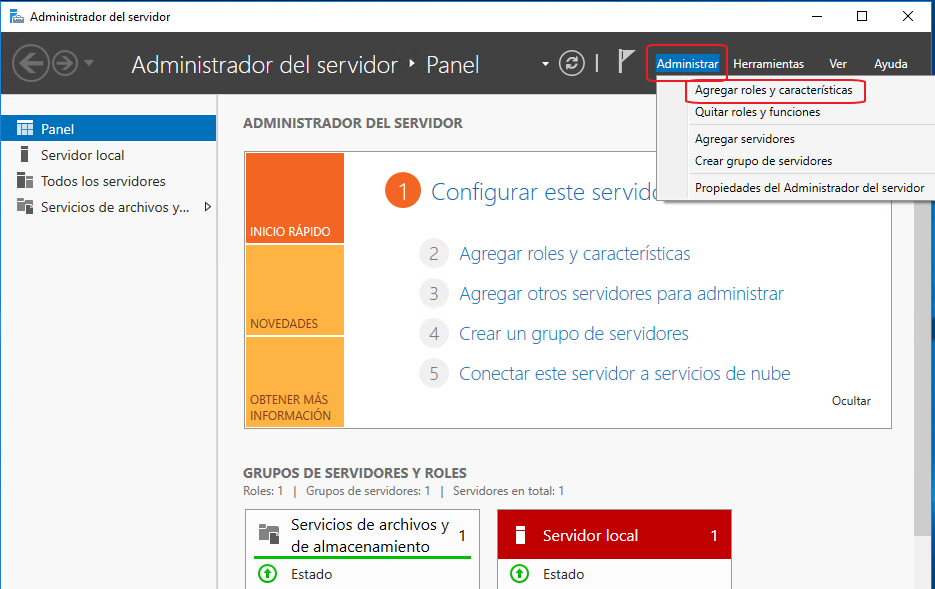Click Servidor local red tile header
935x589 pixels.
pyautogui.click(x=614, y=535)
